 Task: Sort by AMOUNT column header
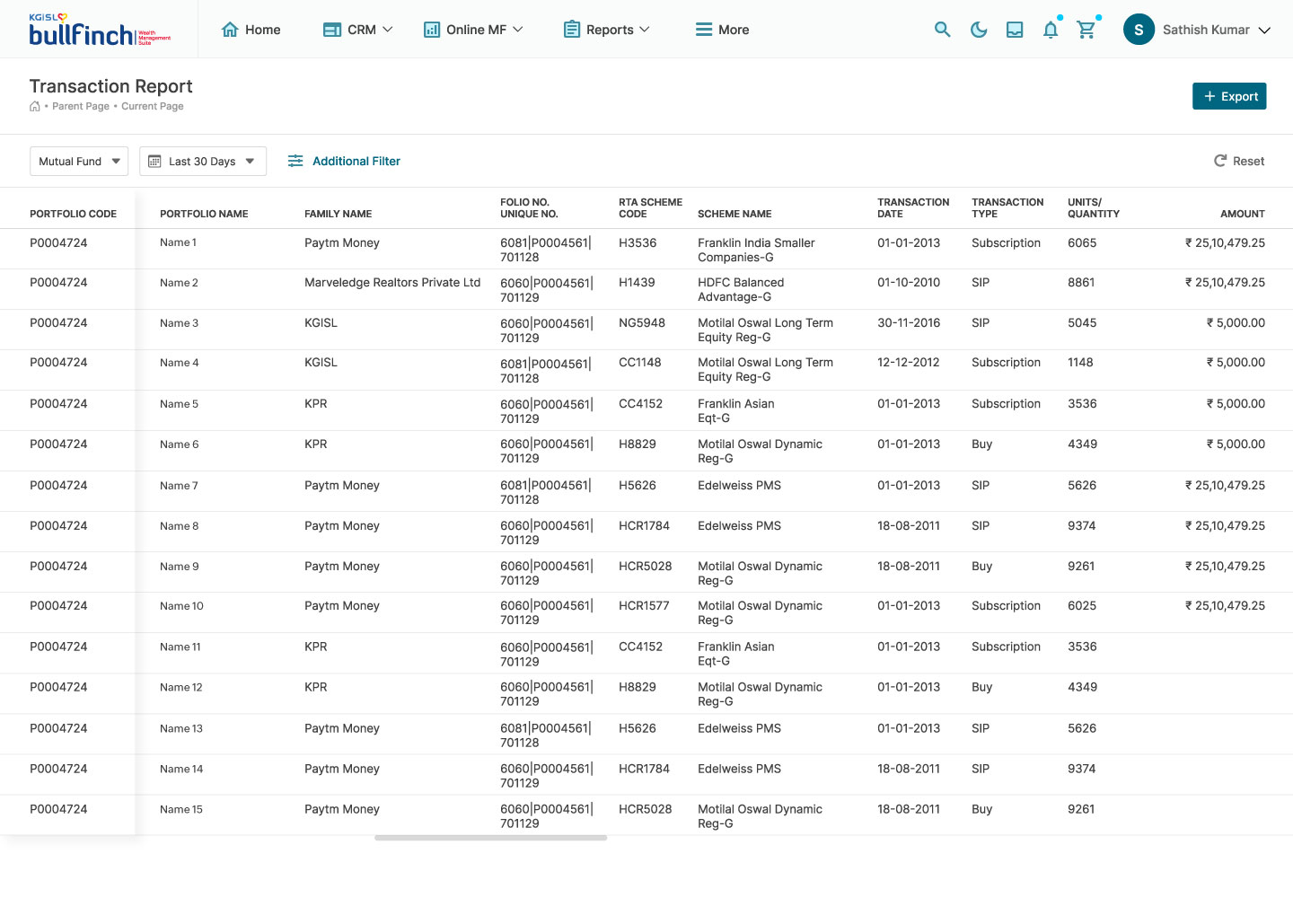coord(1243,214)
